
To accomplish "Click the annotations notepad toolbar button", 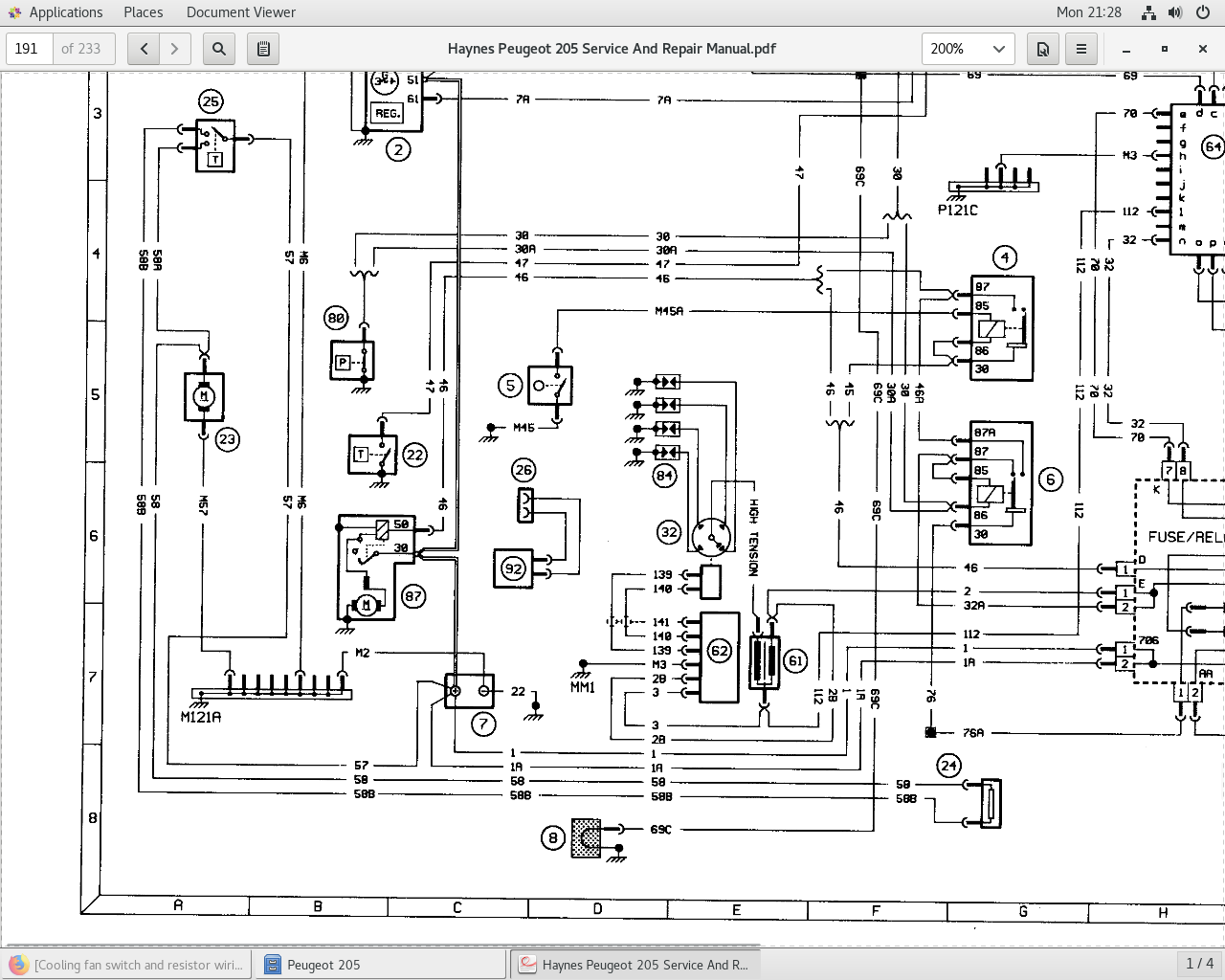I will coord(263,49).
